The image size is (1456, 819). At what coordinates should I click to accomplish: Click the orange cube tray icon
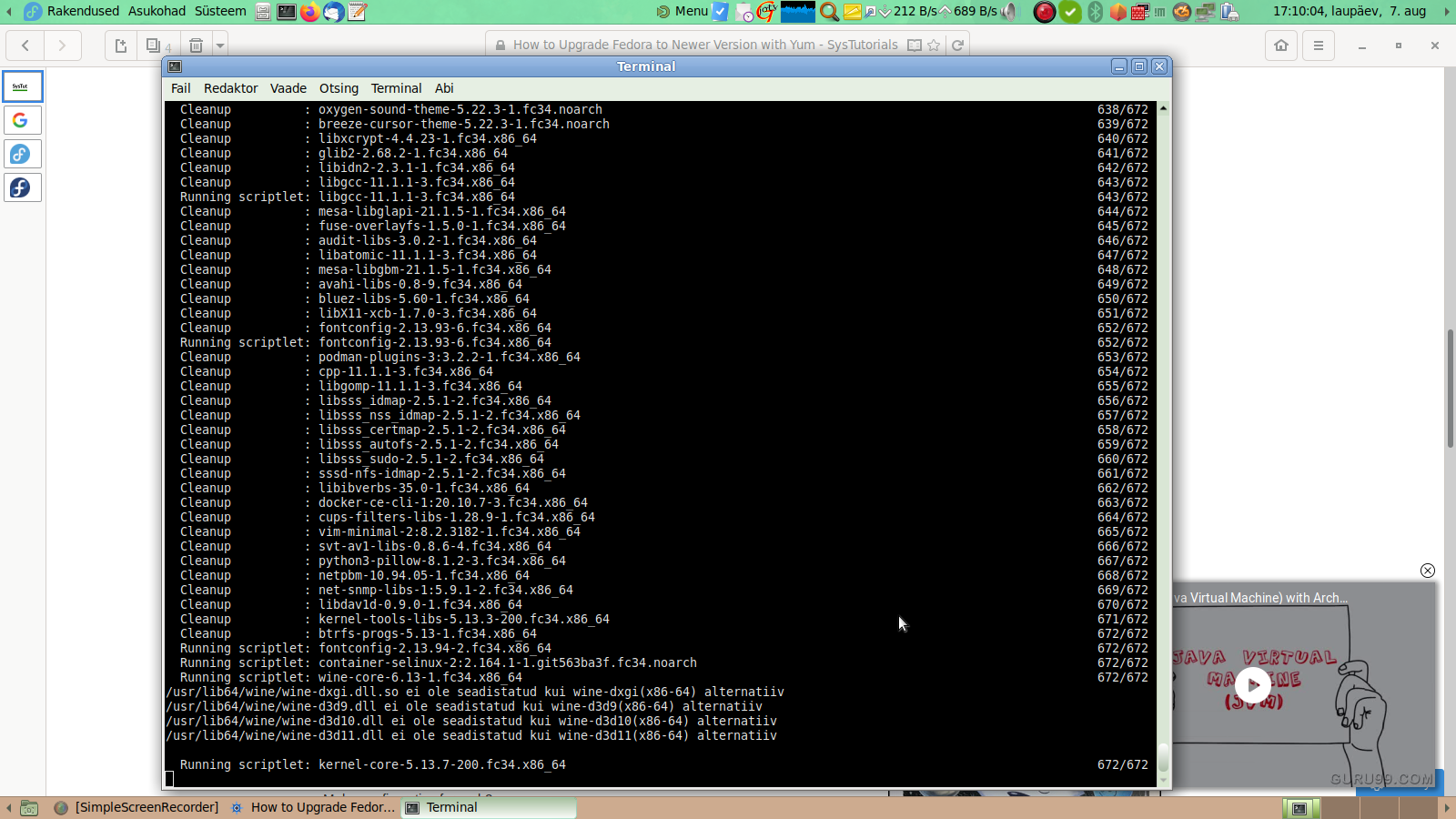tap(1117, 12)
